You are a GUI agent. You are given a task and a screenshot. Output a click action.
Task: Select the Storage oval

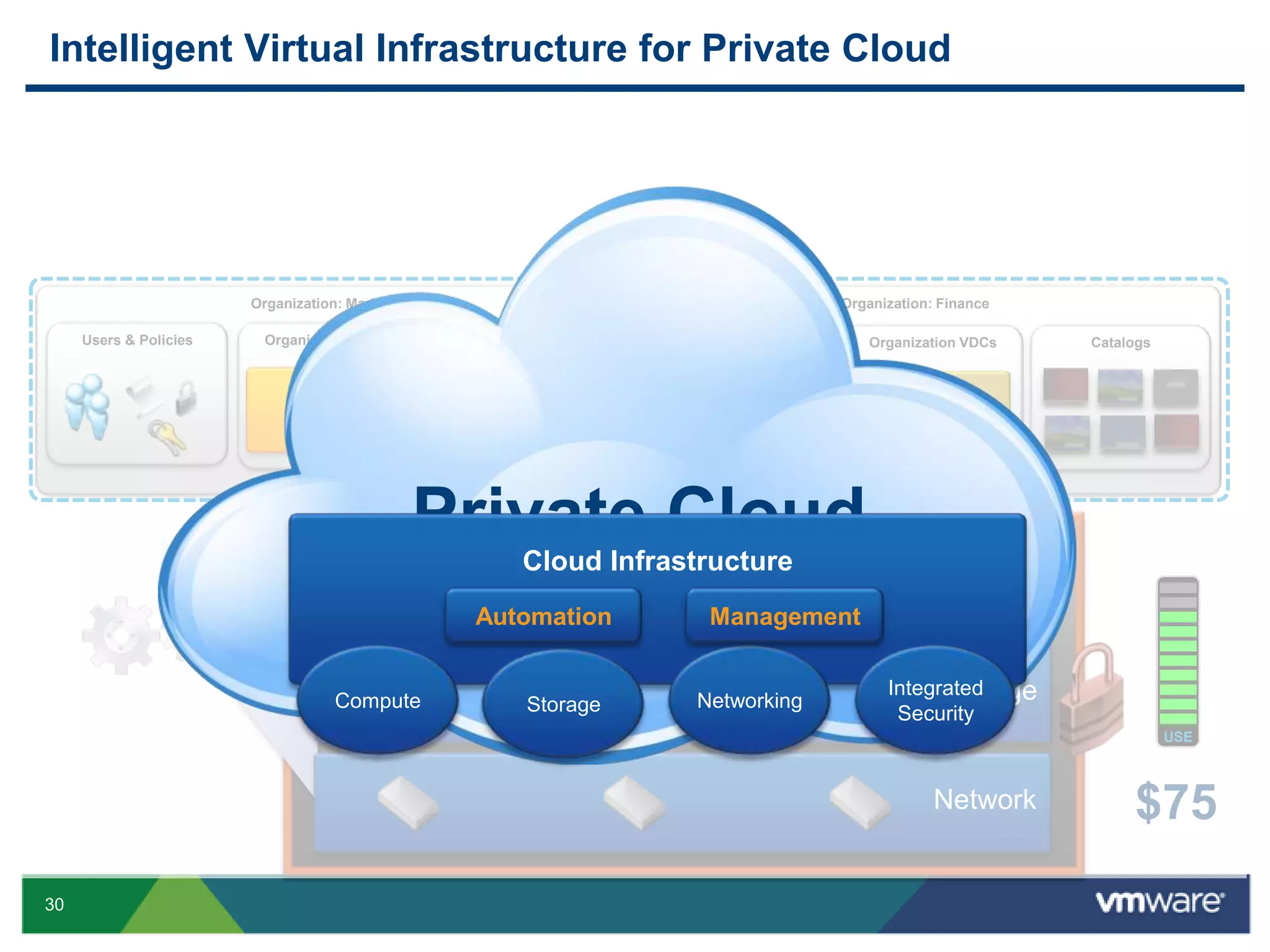pos(563,704)
